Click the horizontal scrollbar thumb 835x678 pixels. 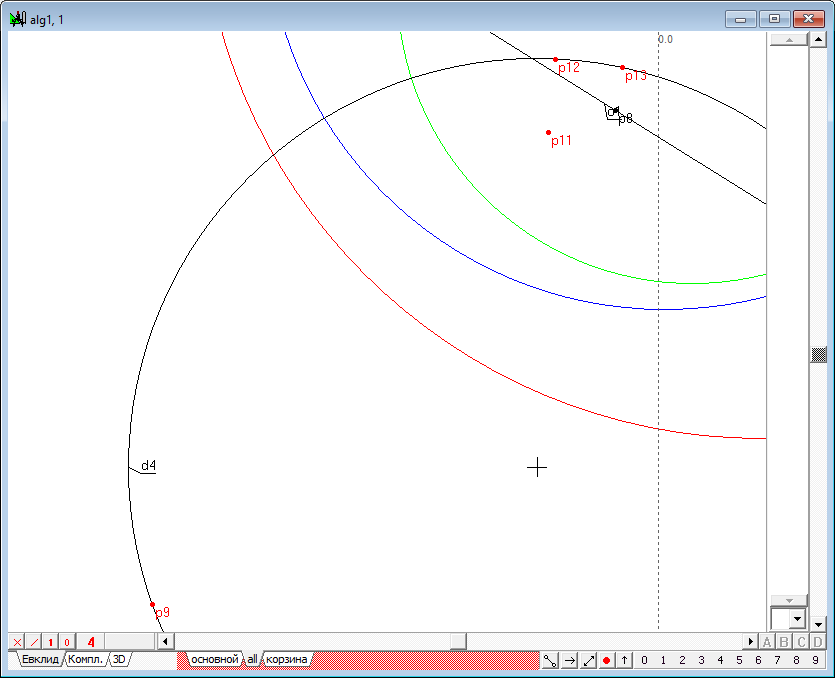click(458, 642)
